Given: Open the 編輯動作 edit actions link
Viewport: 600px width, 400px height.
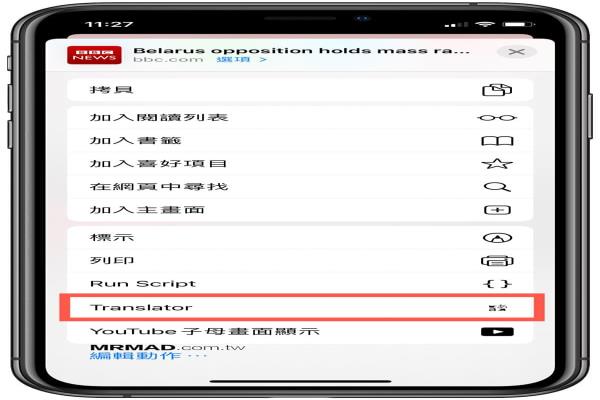Looking at the screenshot, I should 148,356.
